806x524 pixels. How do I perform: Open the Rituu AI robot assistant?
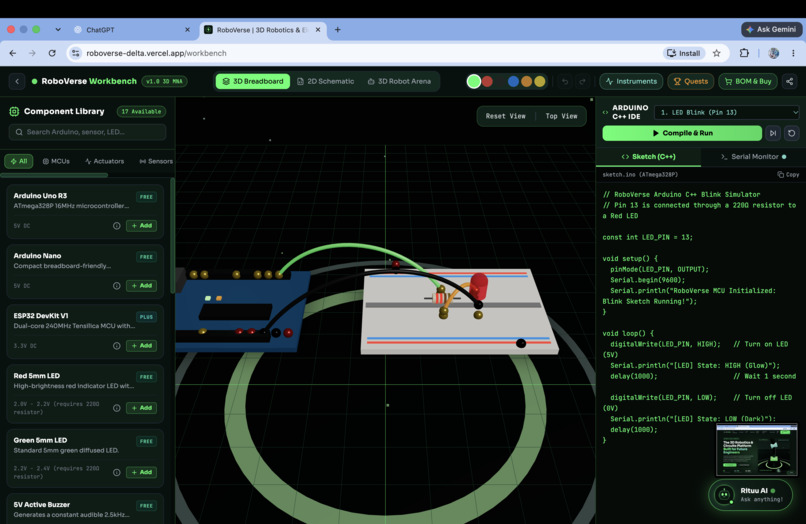pyautogui.click(x=750, y=495)
